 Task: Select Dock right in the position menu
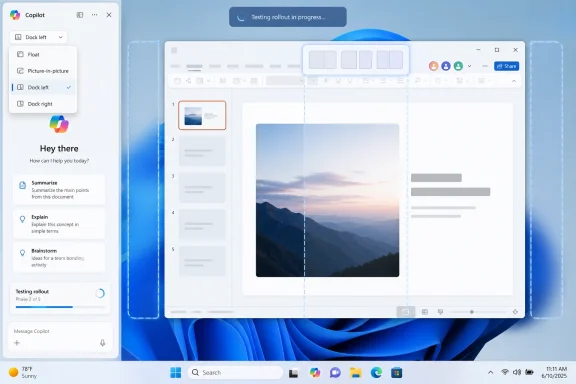[43, 104]
